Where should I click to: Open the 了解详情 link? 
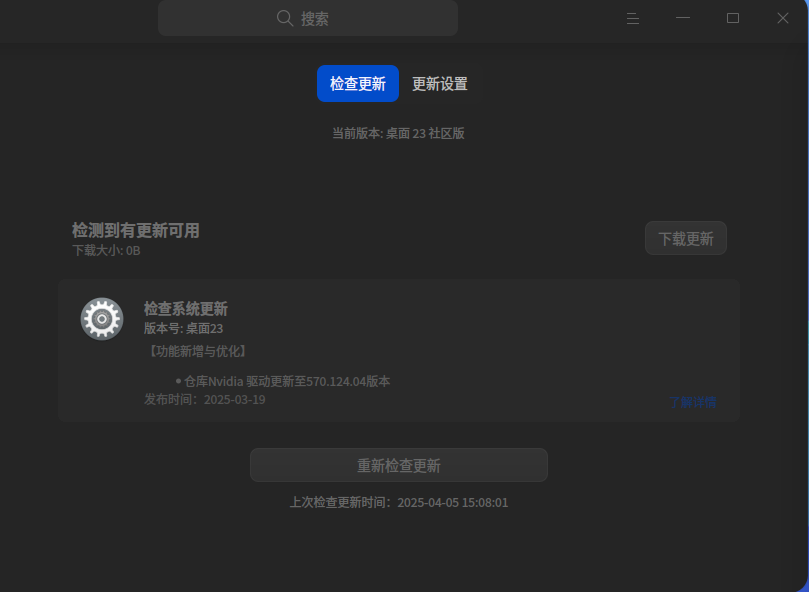pos(692,402)
